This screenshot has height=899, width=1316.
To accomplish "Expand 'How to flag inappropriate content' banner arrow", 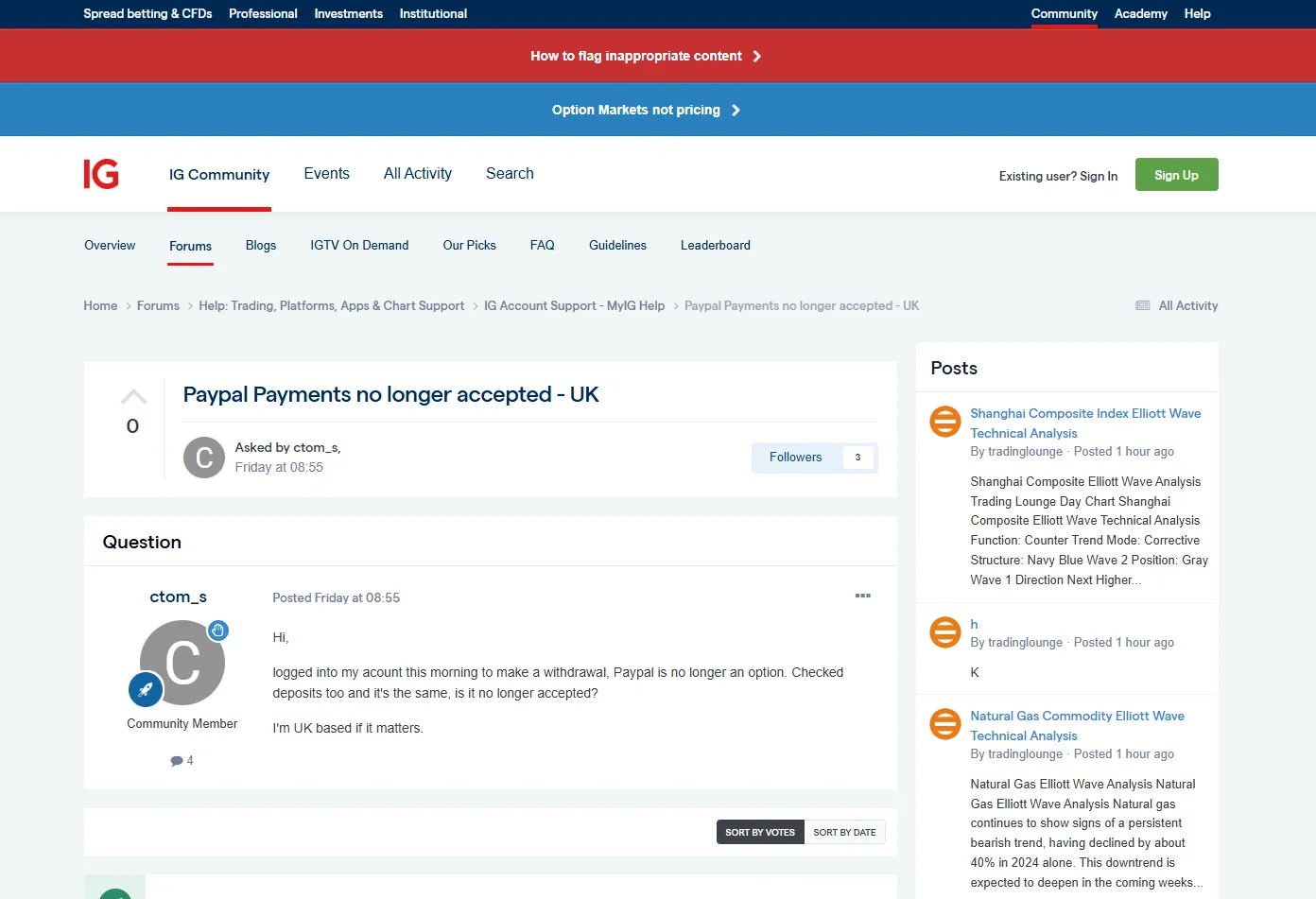I will tap(756, 57).
